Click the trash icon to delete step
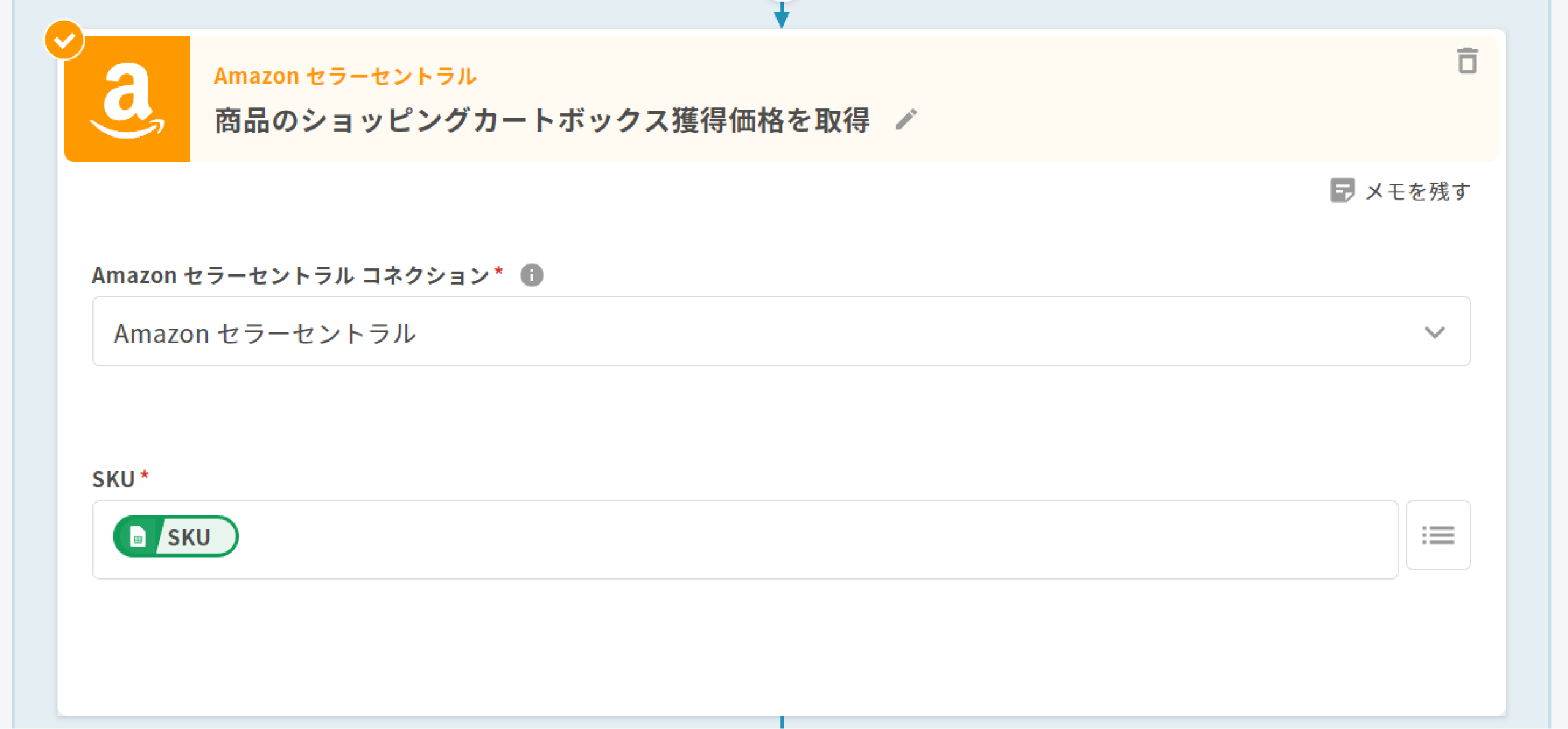This screenshot has width=1568, height=729. (x=1467, y=61)
